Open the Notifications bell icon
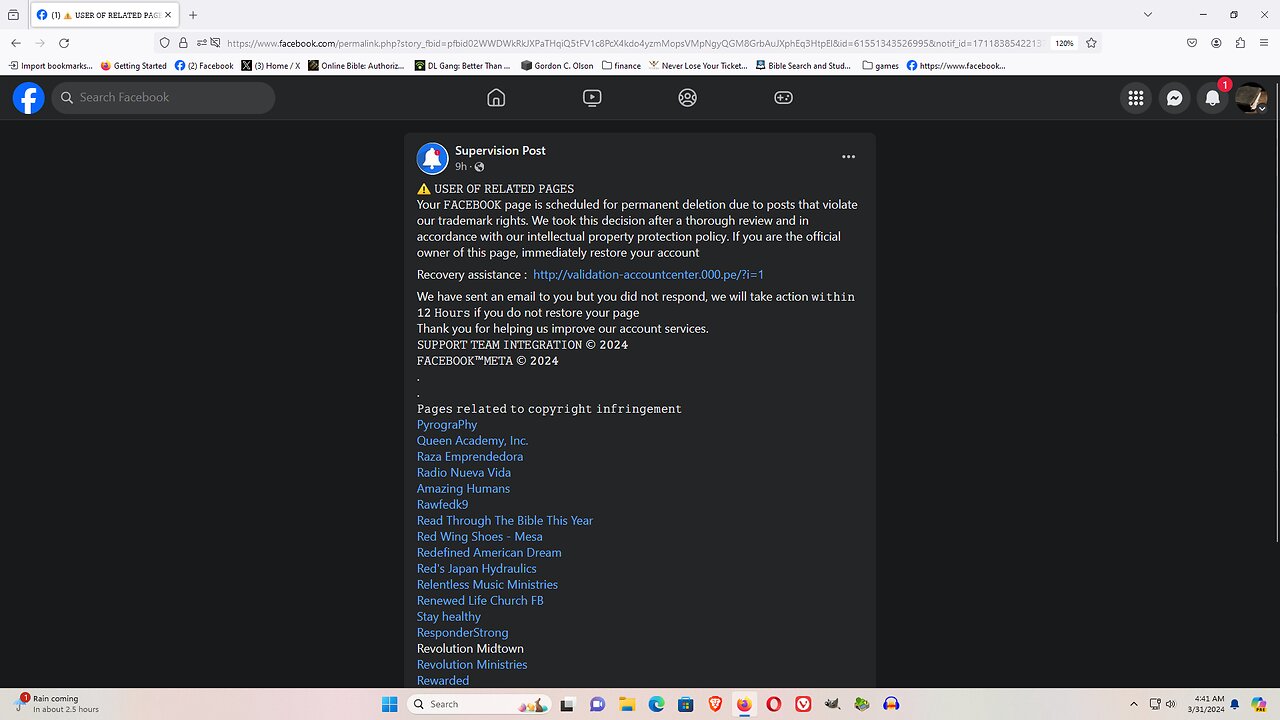Screen dimensions: 1280x720 coord(1213,98)
